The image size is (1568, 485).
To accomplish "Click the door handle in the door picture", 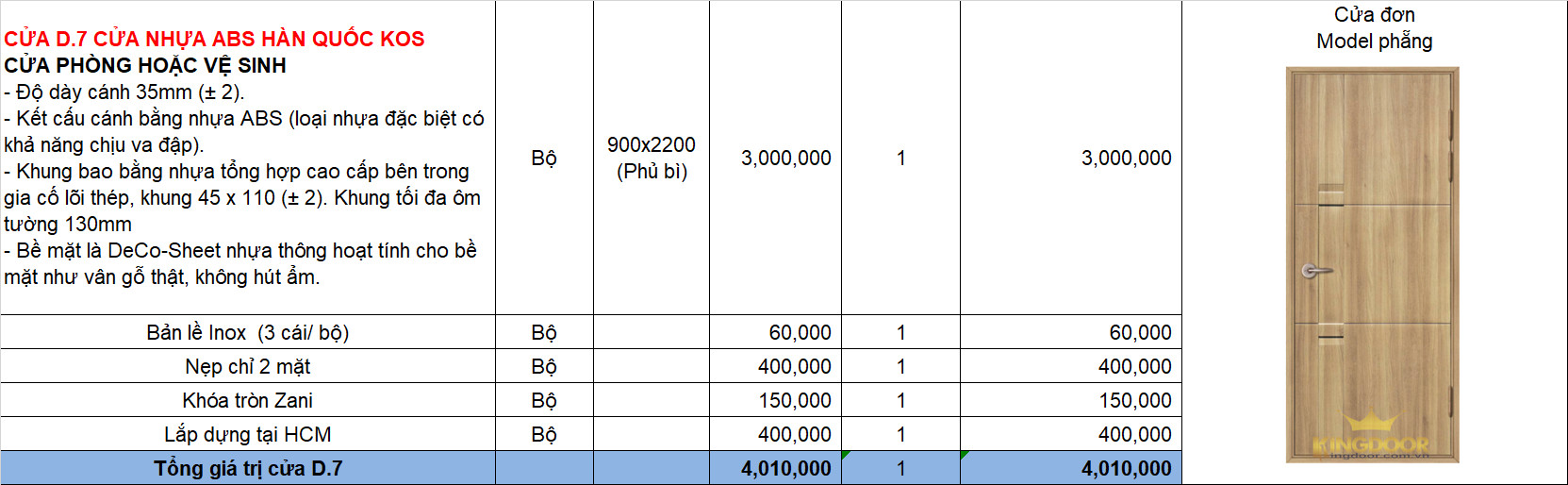I will [1315, 272].
